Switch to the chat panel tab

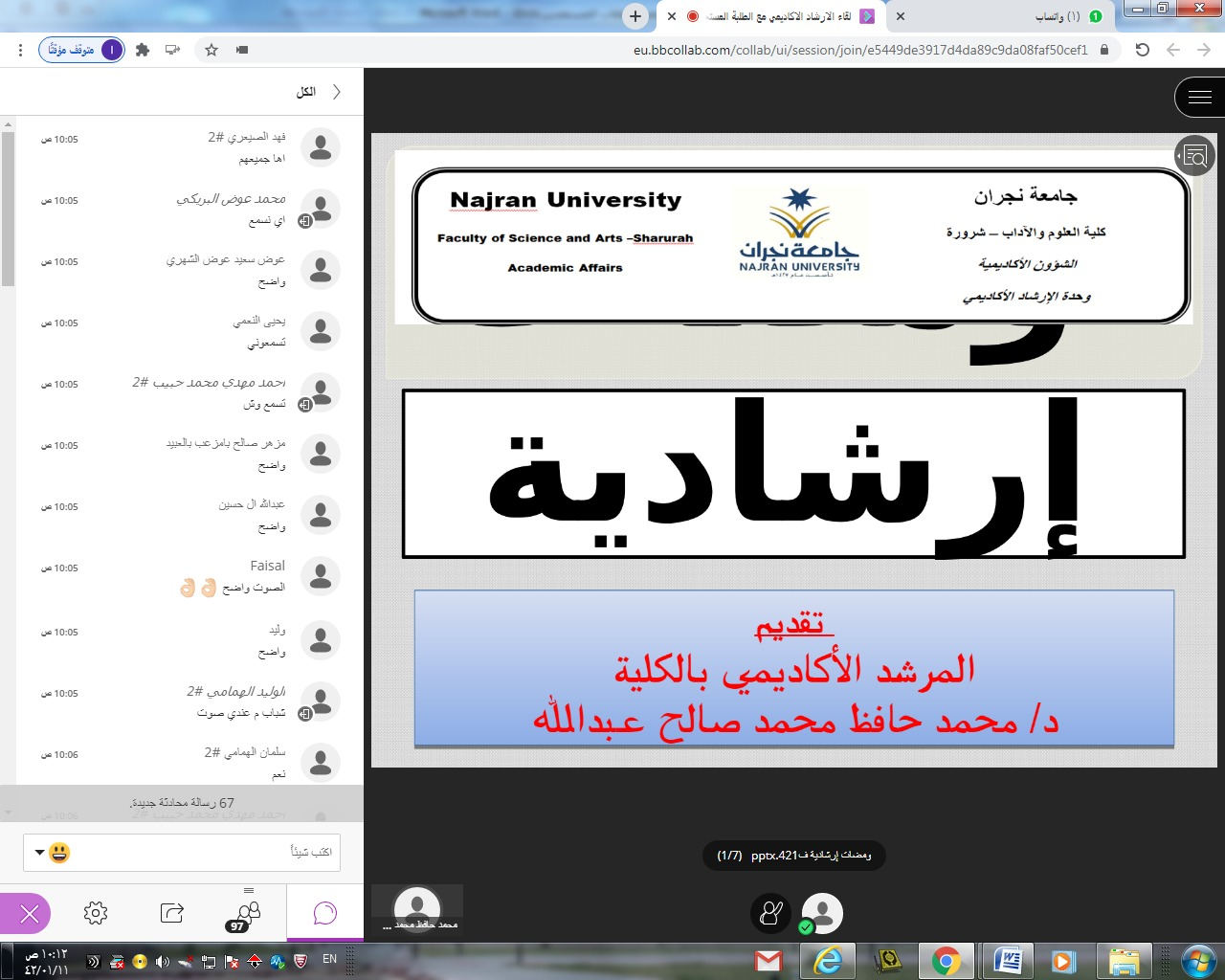[325, 913]
